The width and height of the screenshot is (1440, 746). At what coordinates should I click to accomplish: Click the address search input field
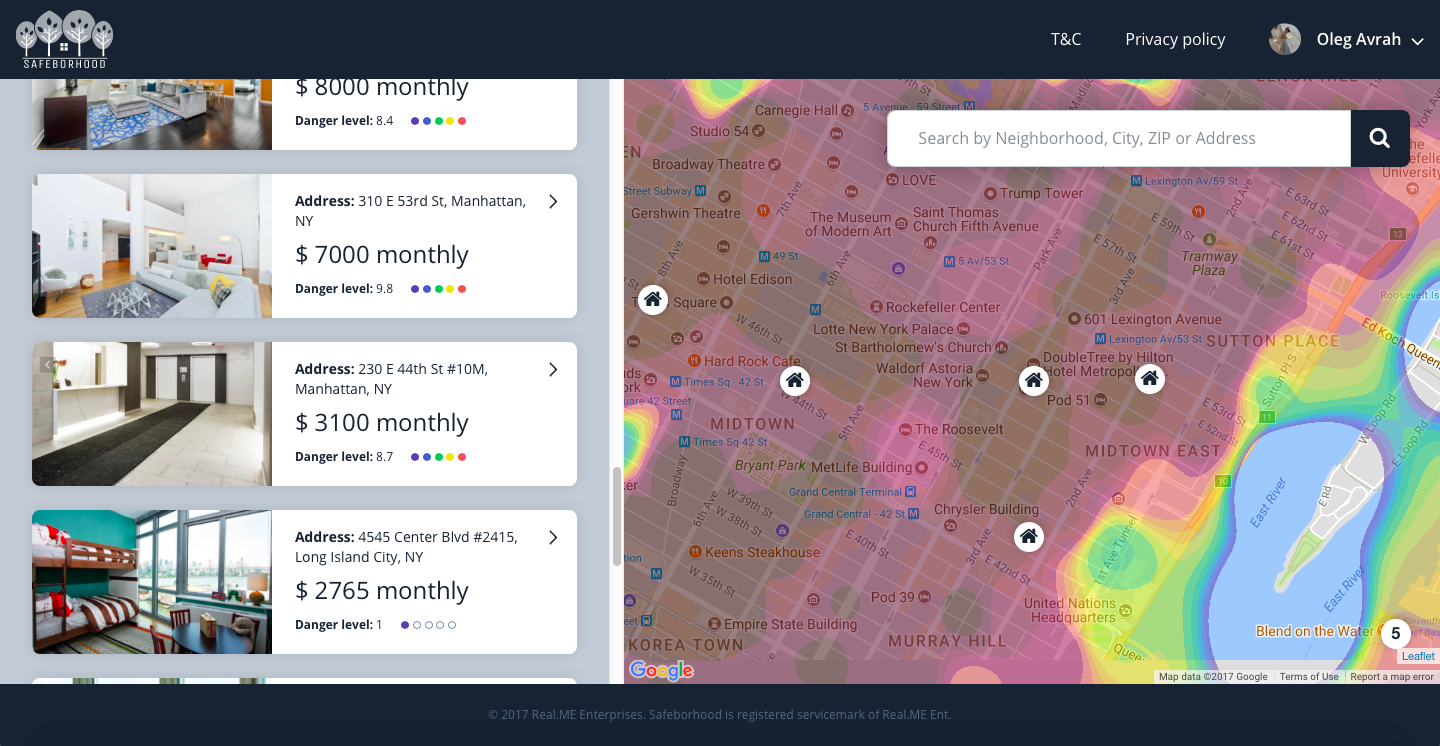1119,138
